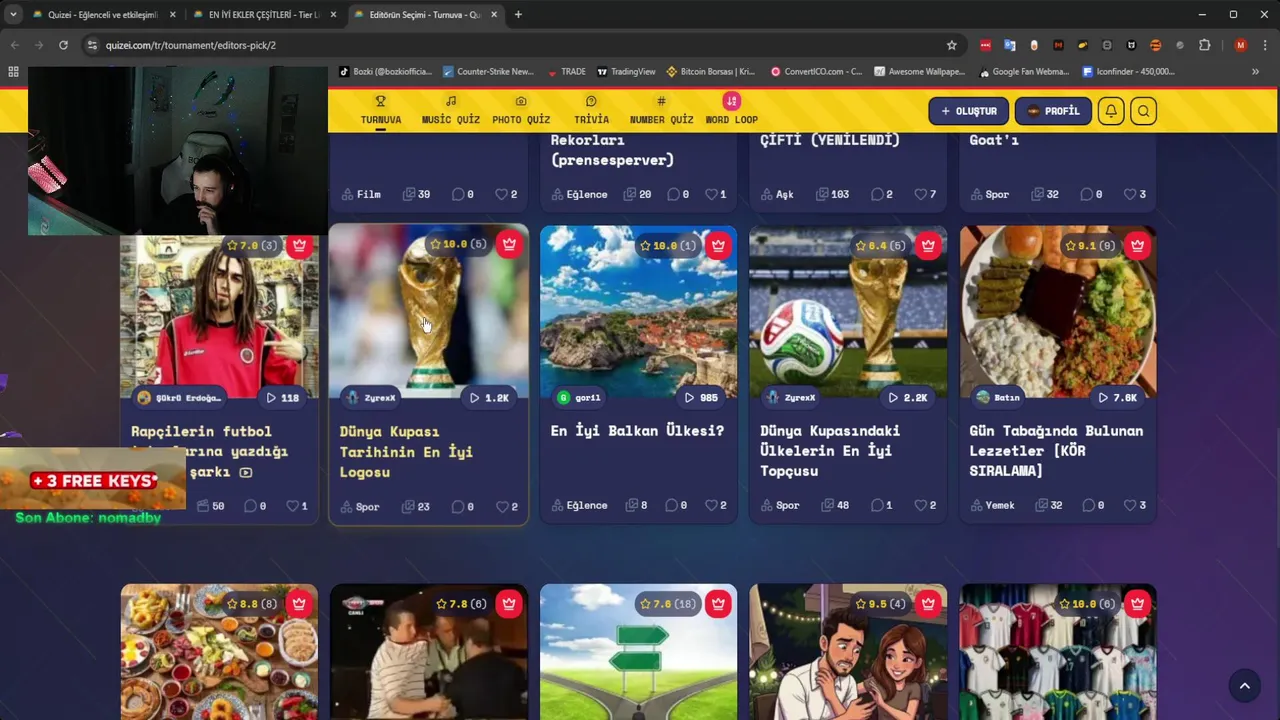Expand hidden bookmarks chevron
Image resolution: width=1280 pixels, height=720 pixels.
coord(1255,72)
